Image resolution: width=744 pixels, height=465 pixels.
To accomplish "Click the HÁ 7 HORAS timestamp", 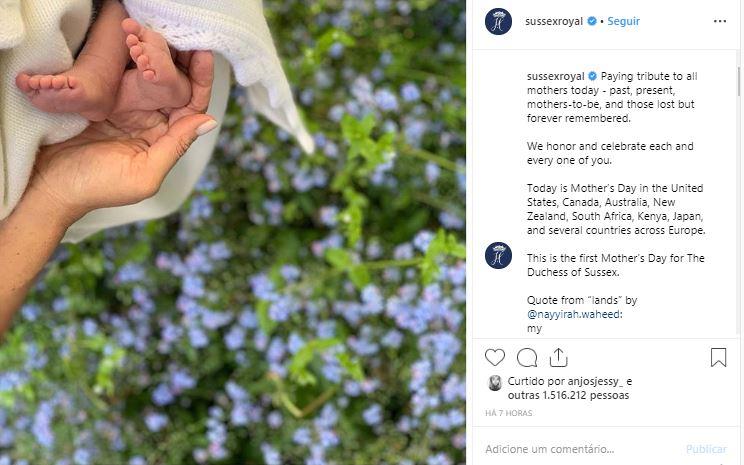I will click(x=509, y=413).
